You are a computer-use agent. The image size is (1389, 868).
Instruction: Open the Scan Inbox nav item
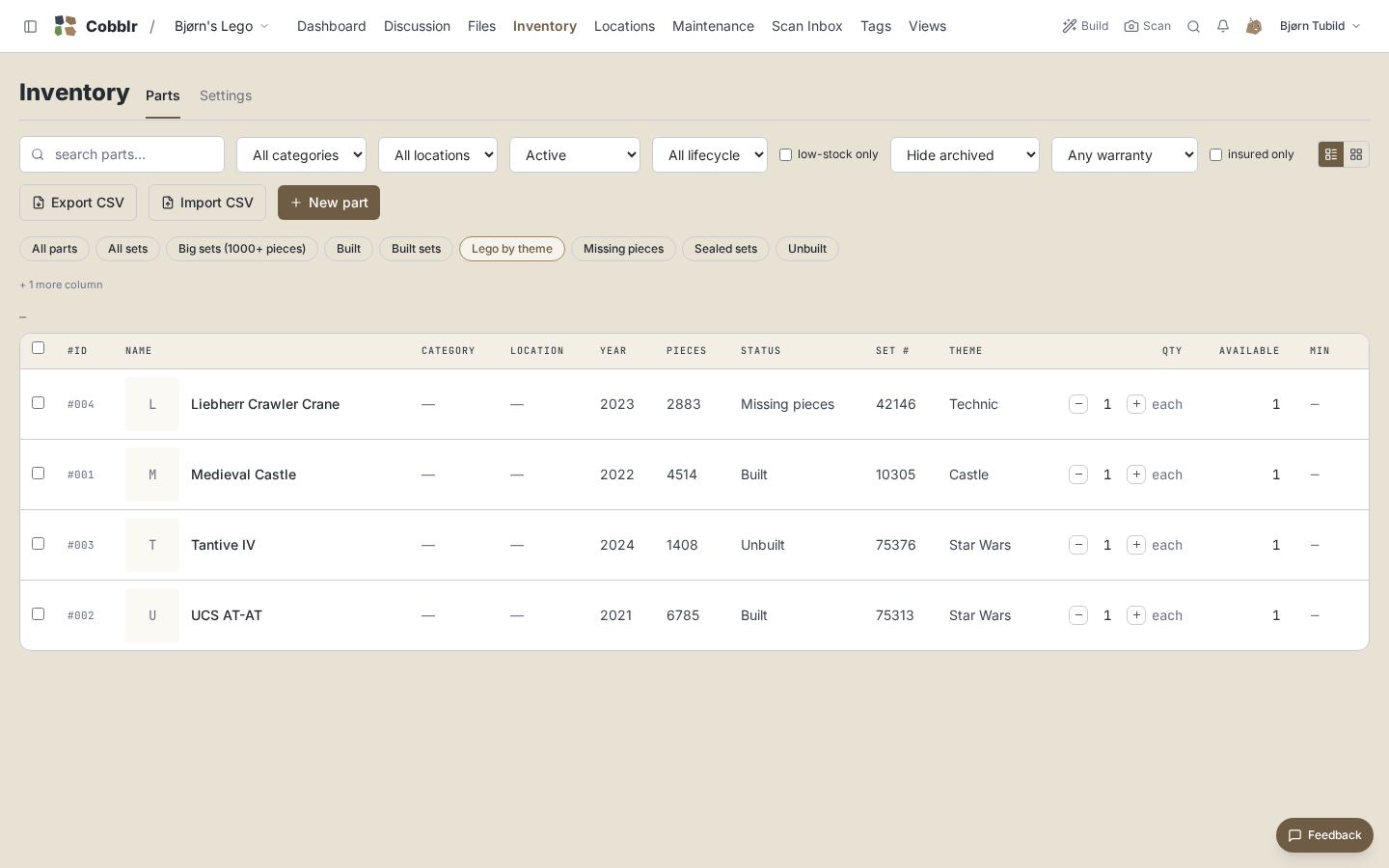[x=807, y=26]
